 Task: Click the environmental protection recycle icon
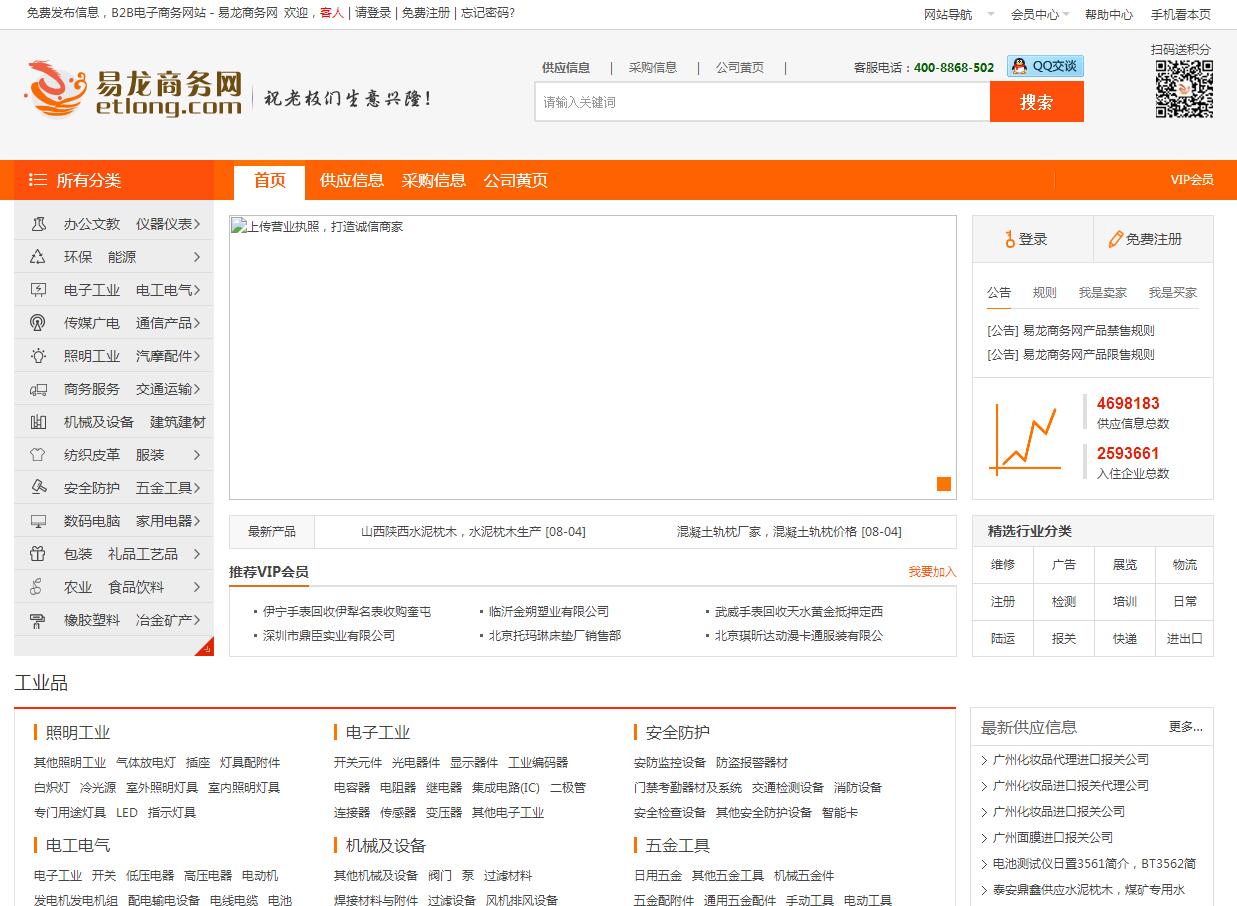tap(38, 257)
